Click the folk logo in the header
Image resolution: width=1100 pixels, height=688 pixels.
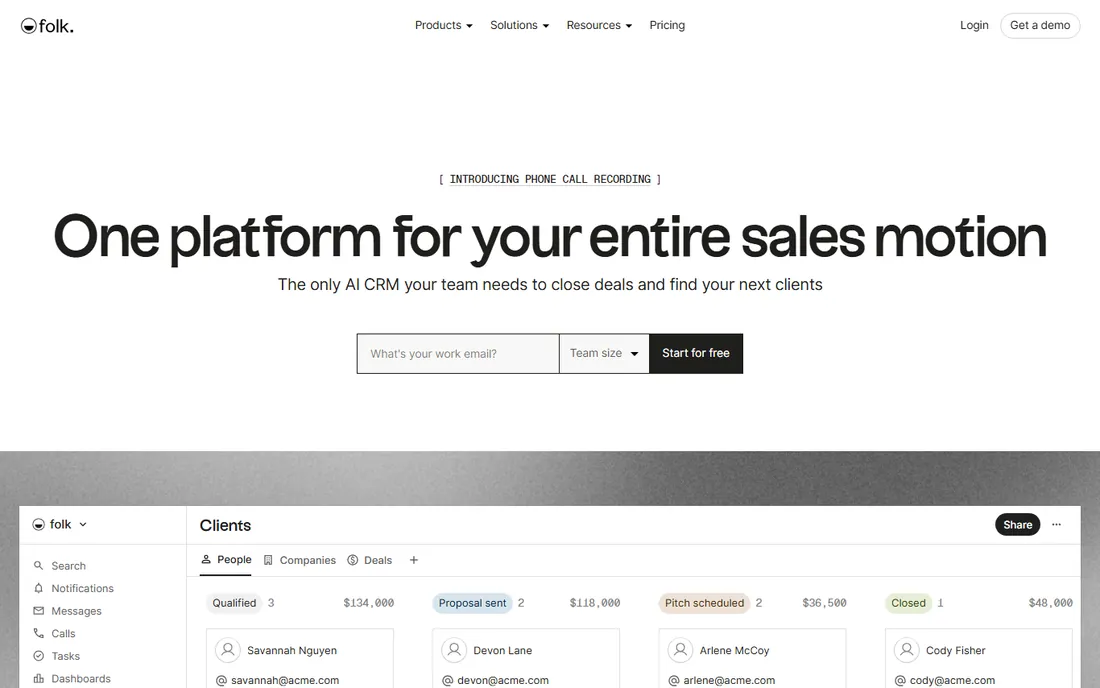(47, 26)
